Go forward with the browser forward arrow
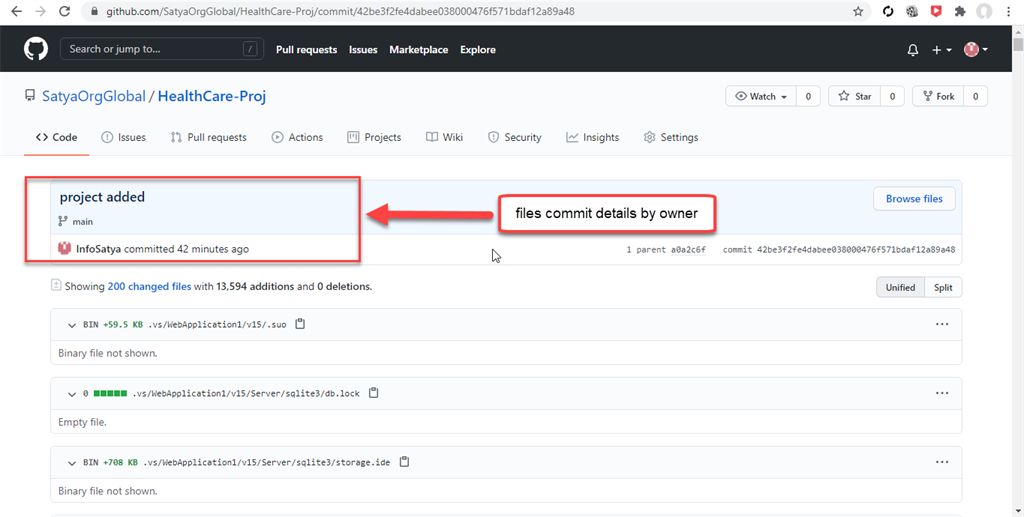The height and width of the screenshot is (517, 1024). pyautogui.click(x=40, y=11)
